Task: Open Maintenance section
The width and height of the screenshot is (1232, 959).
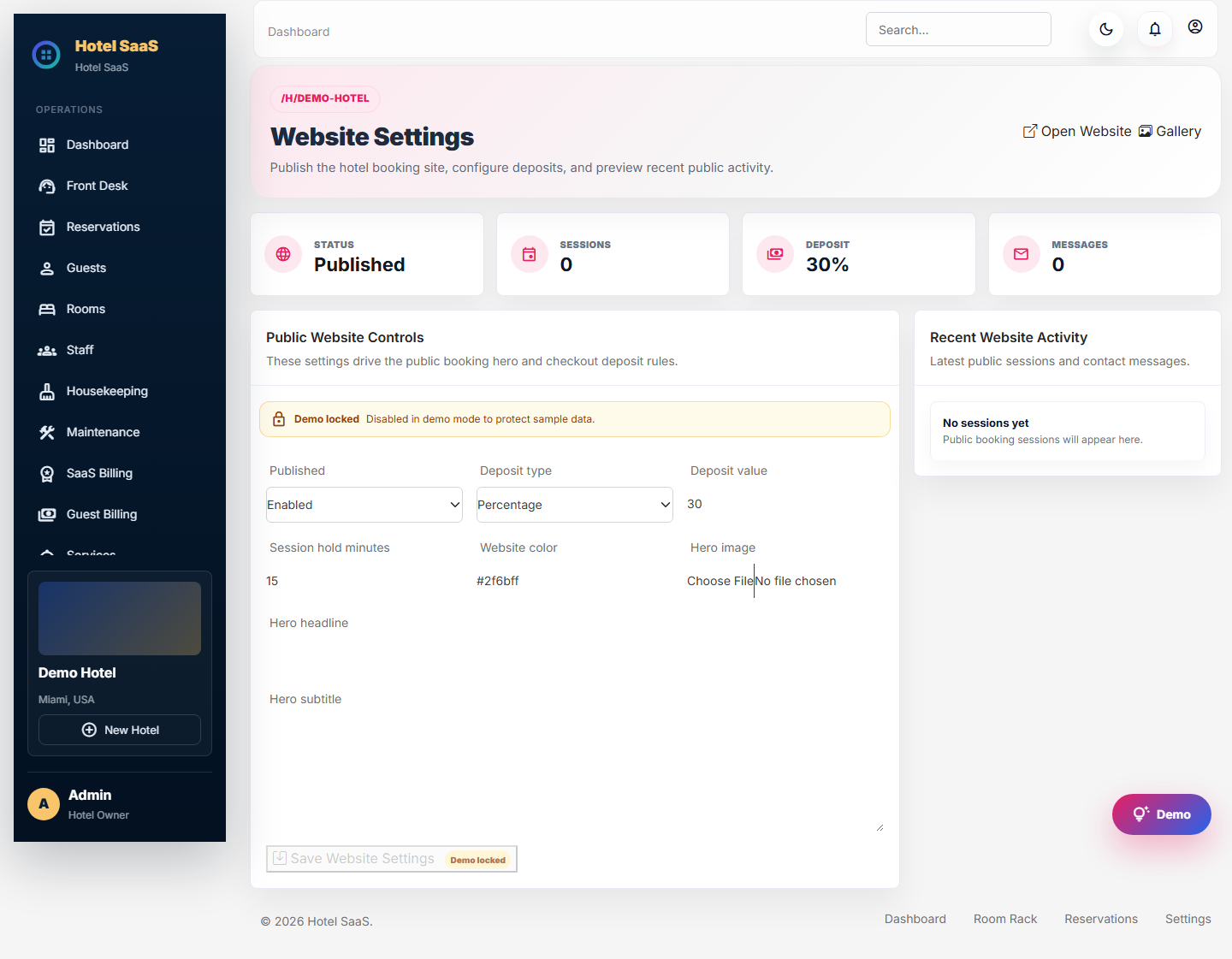Action: [x=120, y=433]
